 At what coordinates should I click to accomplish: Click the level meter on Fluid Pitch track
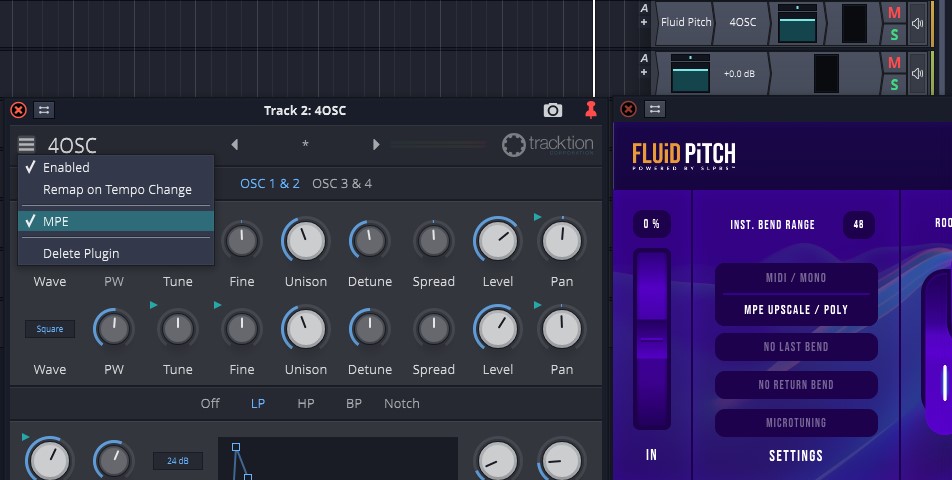click(854, 23)
